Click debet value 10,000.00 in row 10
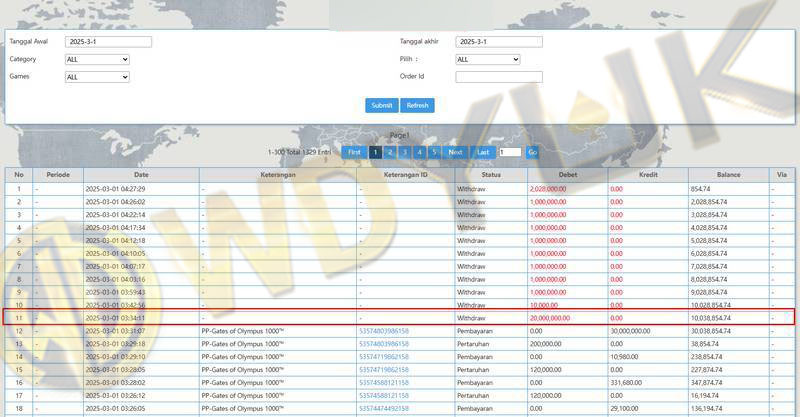 pos(544,305)
